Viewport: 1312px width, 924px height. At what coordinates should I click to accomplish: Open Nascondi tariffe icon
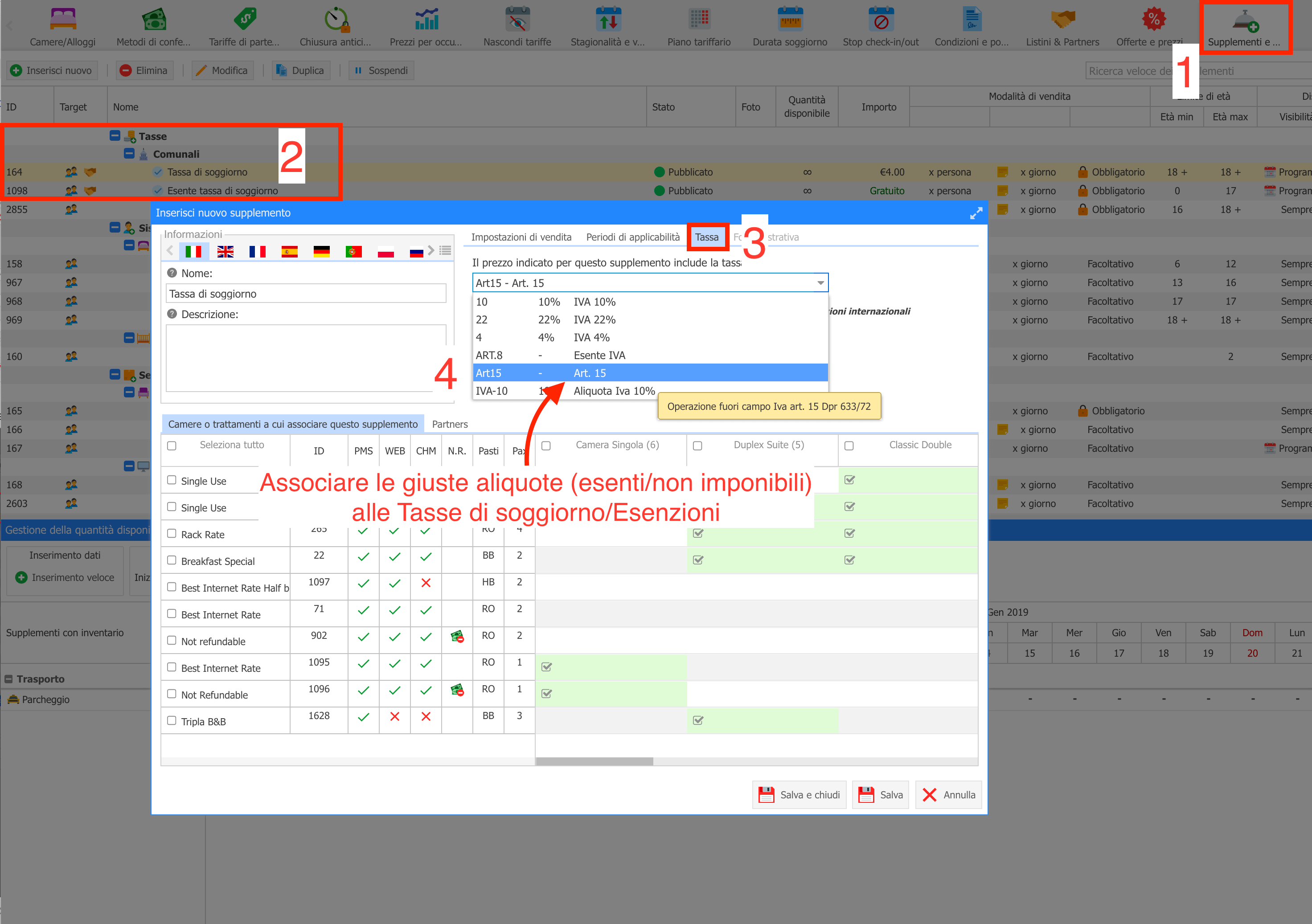tap(517, 26)
